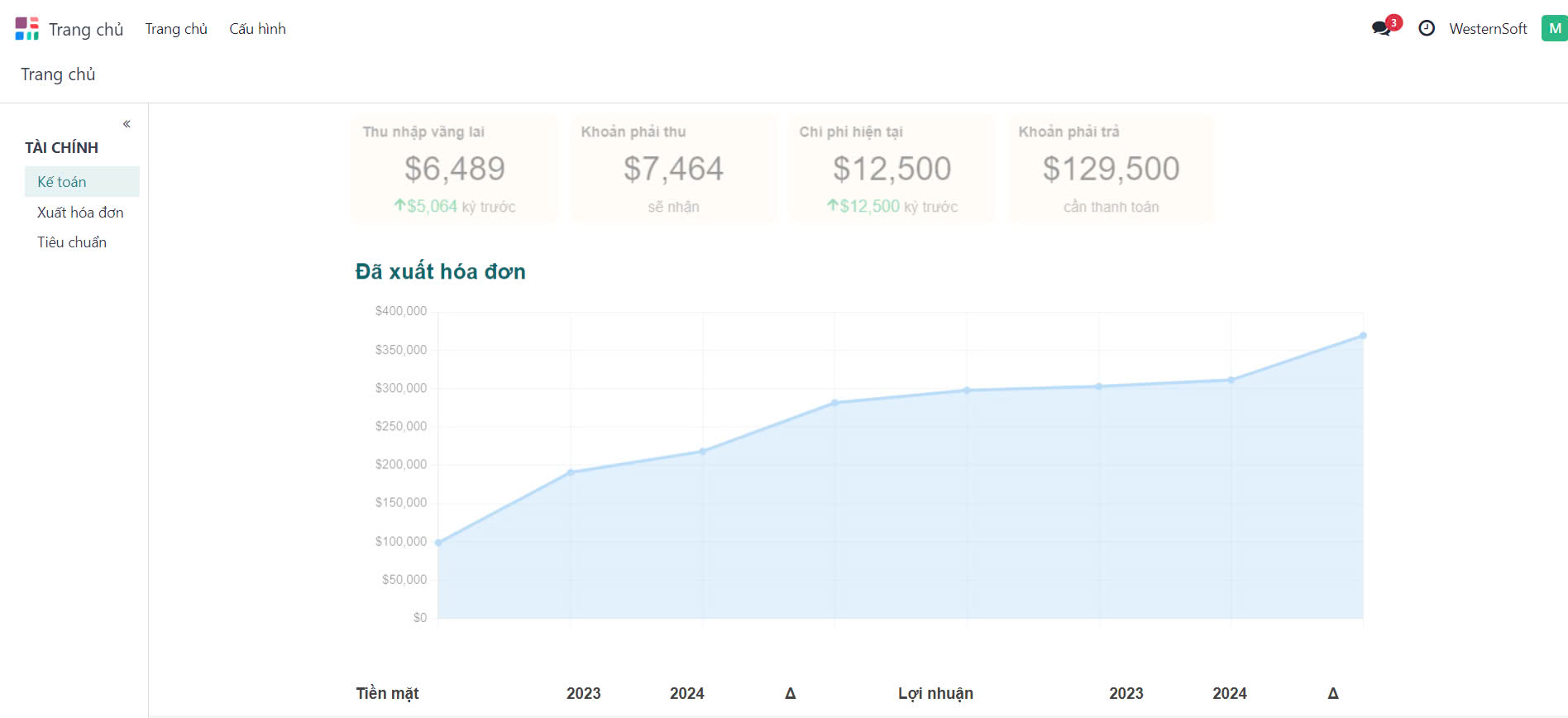Click the green M user avatar
The height and width of the screenshot is (718, 1568).
click(1554, 28)
